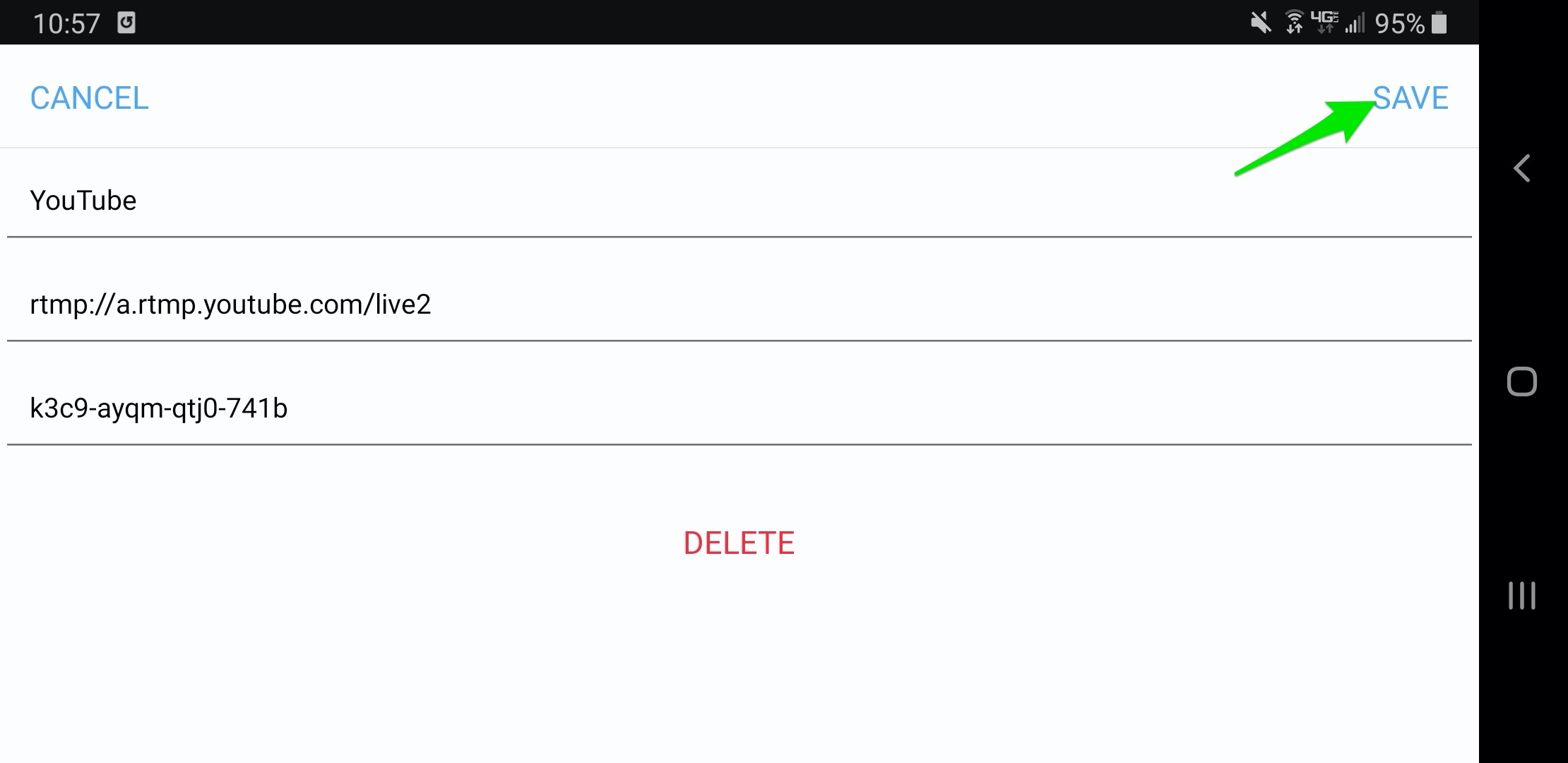Click the CANCEL button
1568x763 pixels.
pos(90,97)
